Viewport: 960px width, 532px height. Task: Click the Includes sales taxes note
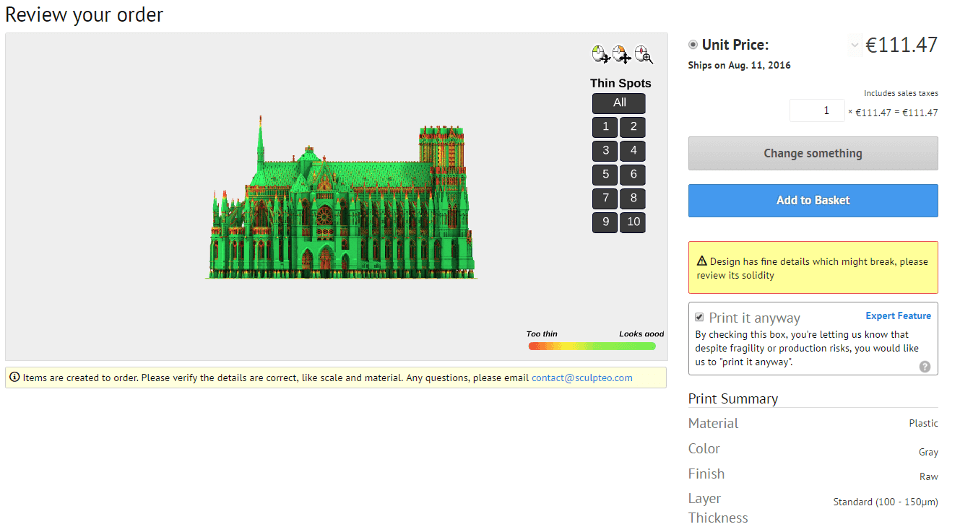tap(901, 93)
